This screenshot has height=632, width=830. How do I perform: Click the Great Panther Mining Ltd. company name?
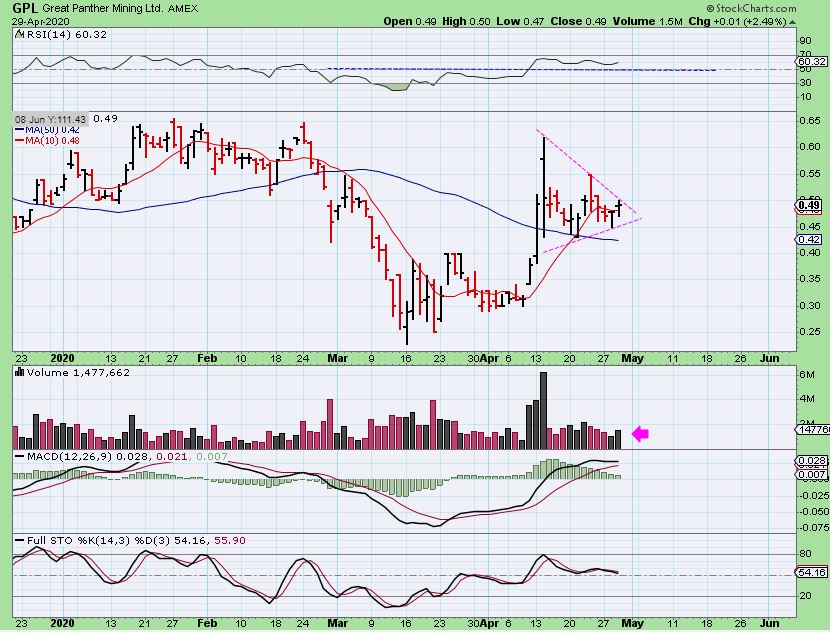[x=103, y=8]
